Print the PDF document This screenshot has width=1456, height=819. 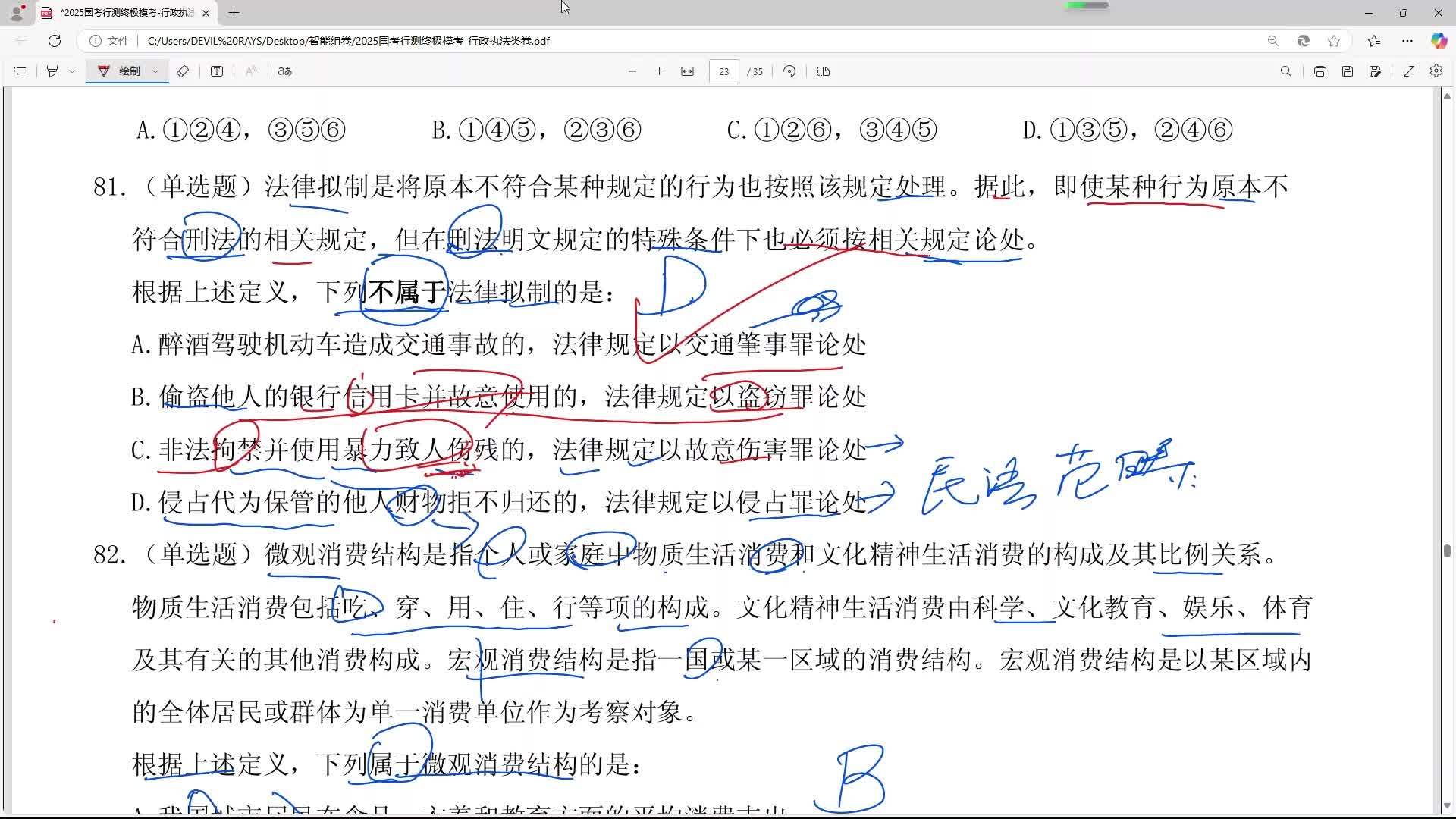click(1319, 71)
